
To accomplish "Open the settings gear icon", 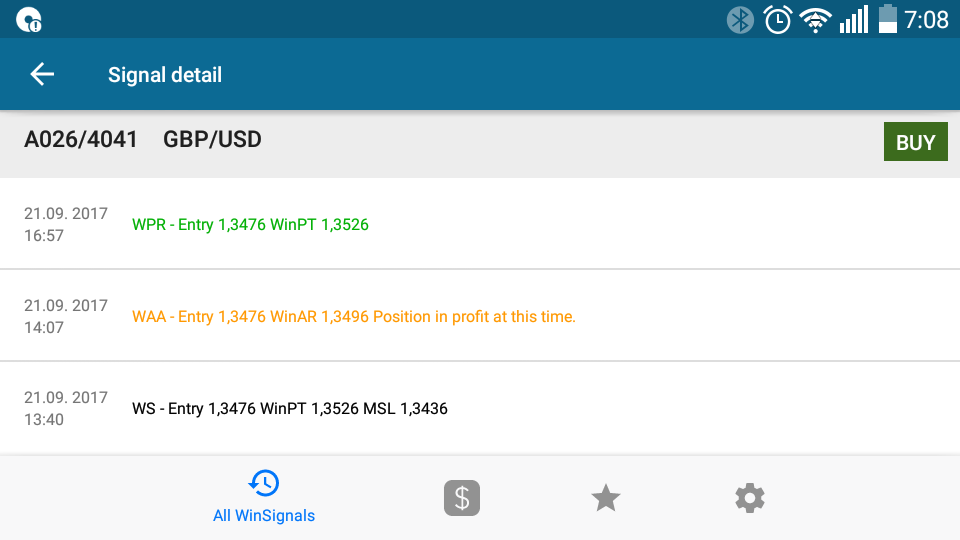I will pos(750,498).
